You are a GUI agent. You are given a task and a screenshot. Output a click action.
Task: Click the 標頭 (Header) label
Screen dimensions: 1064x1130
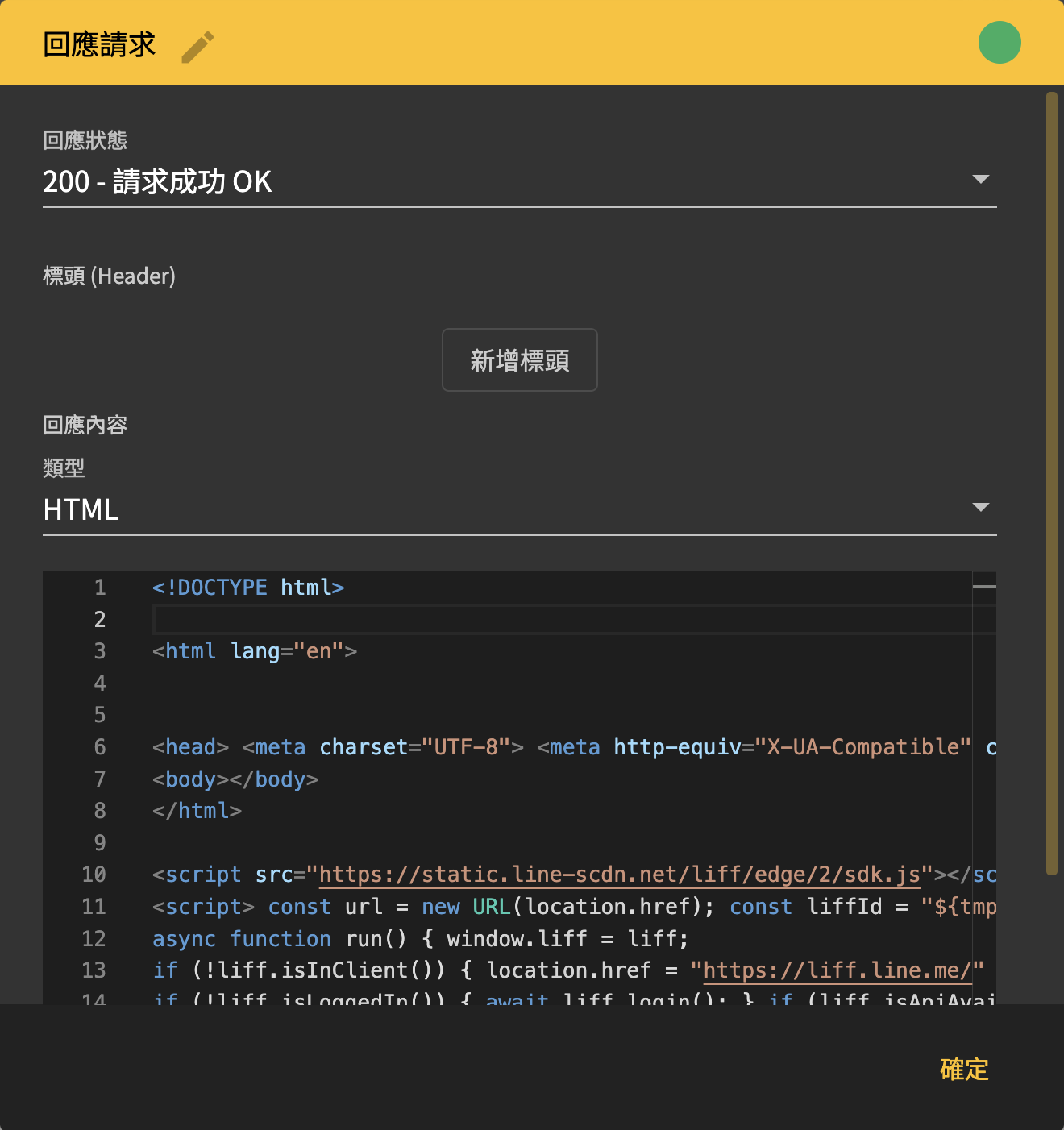coord(109,276)
